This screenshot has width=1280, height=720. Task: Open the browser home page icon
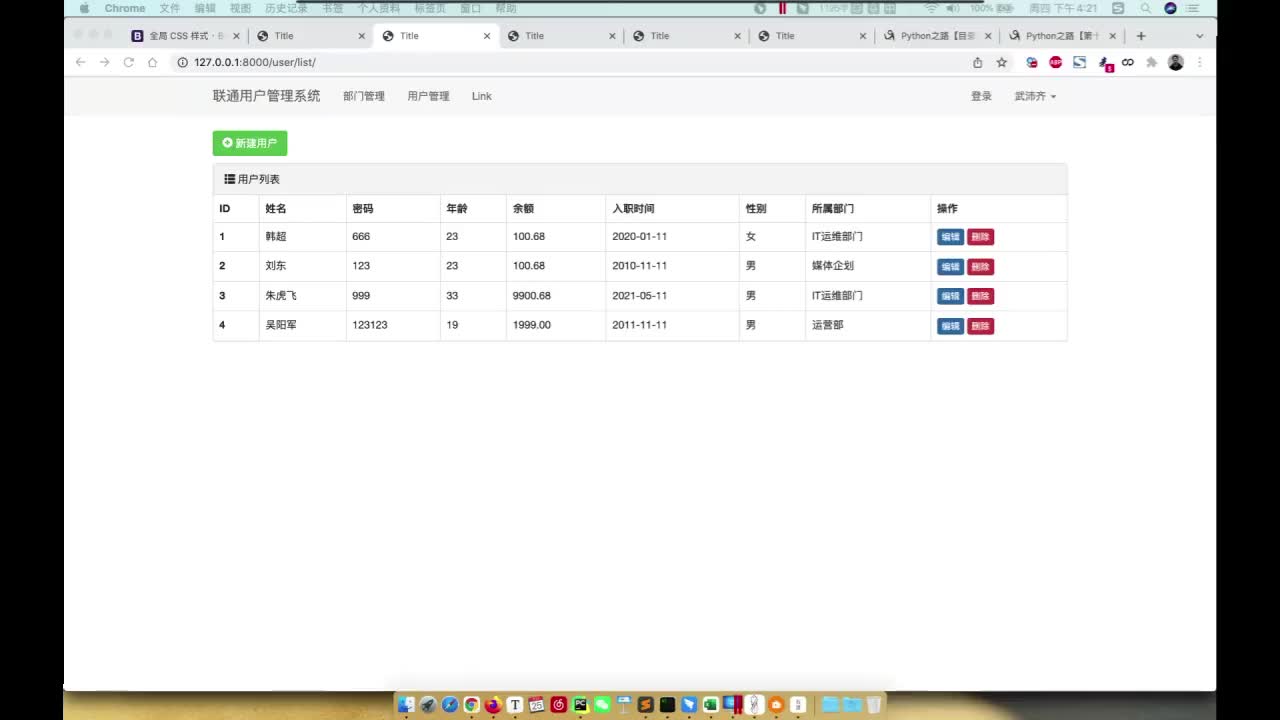(x=152, y=62)
